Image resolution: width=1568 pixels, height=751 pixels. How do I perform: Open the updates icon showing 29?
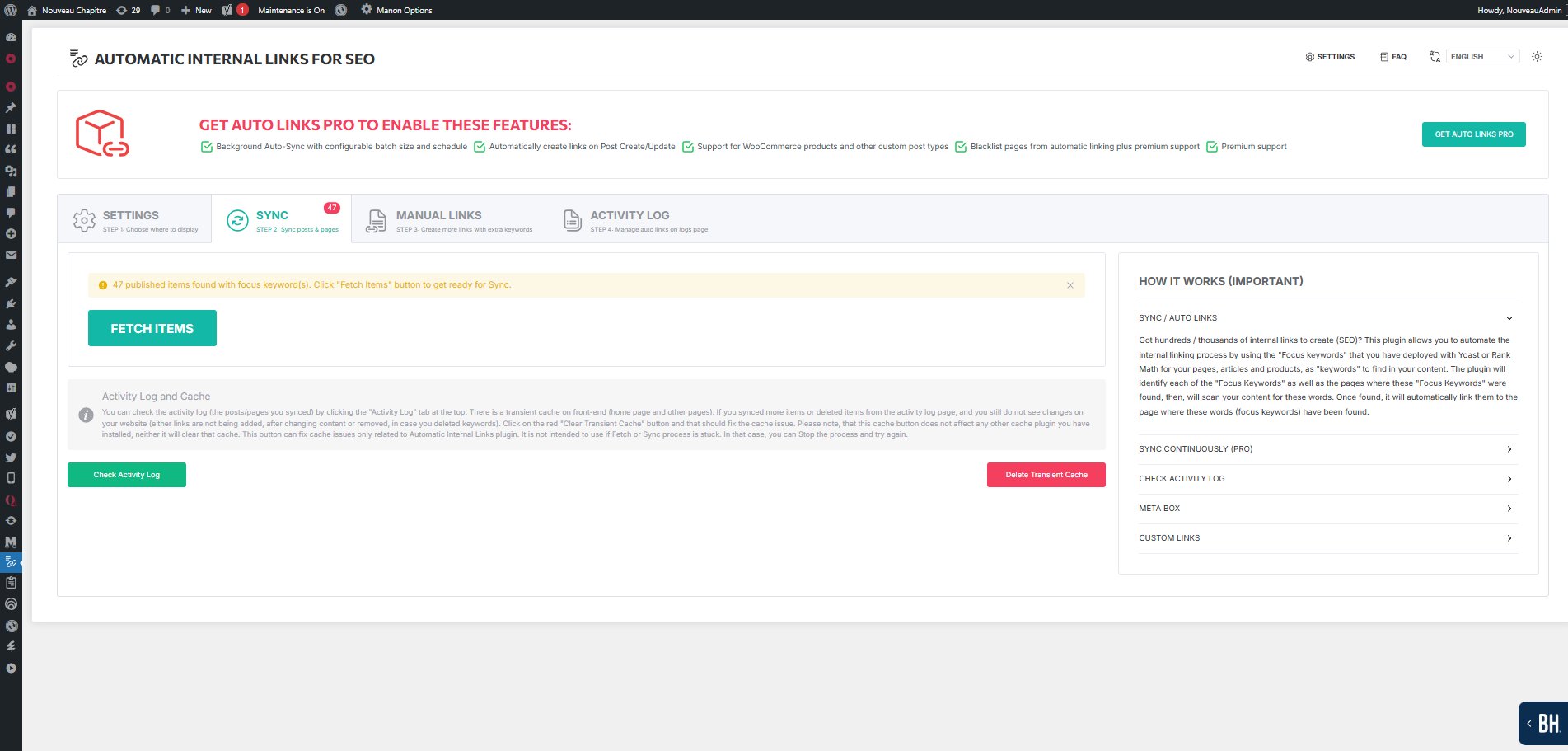click(x=124, y=10)
